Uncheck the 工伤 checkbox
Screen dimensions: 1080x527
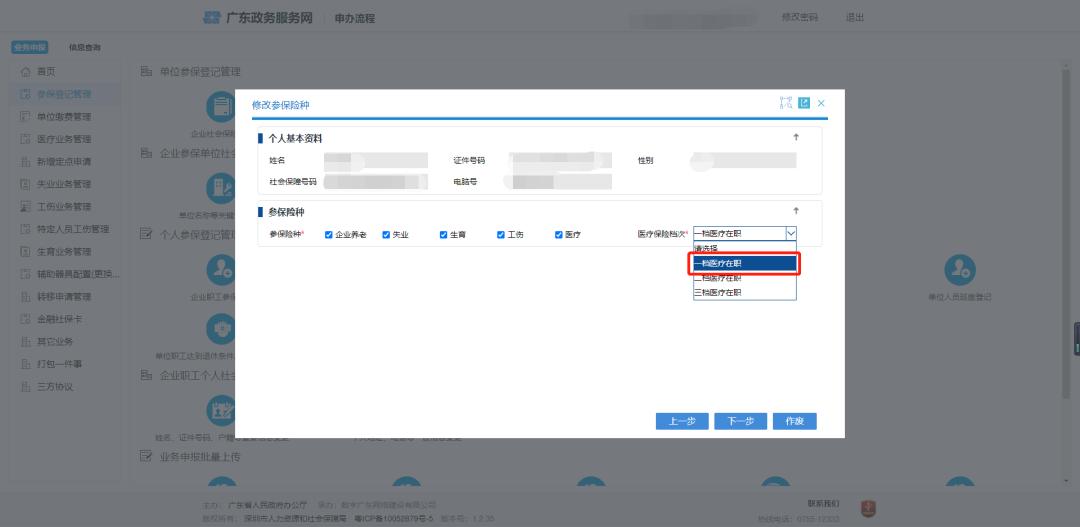[x=501, y=234]
